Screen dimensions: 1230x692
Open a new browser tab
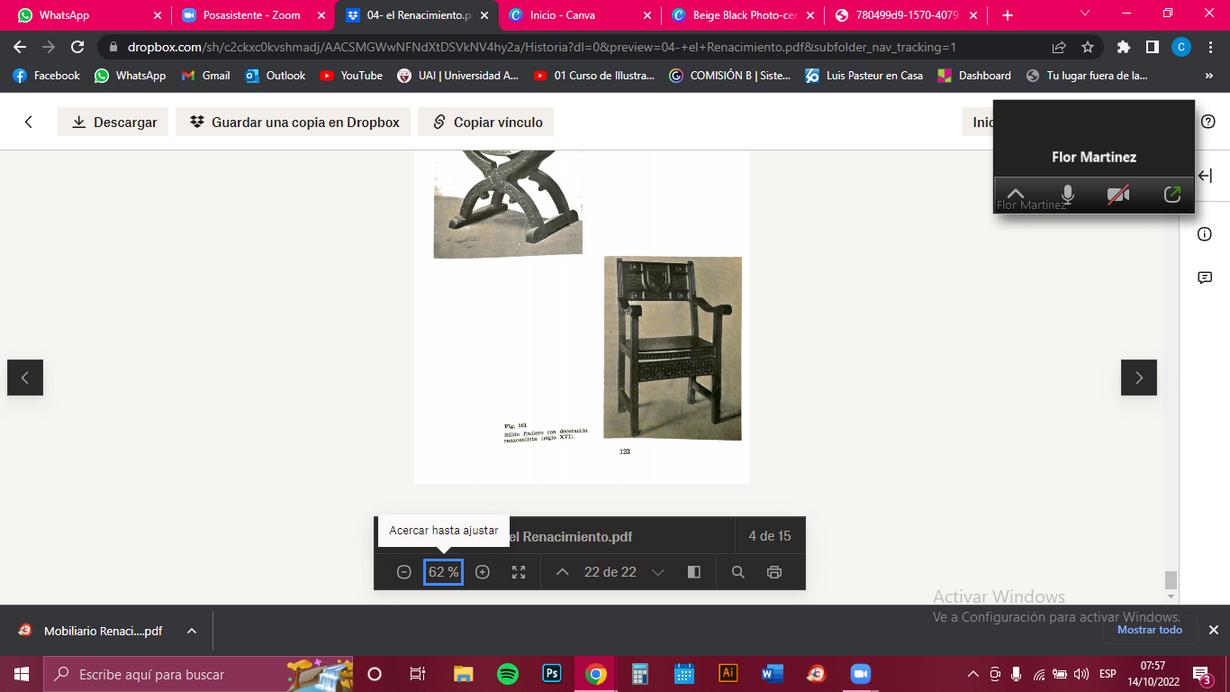pos(1007,15)
